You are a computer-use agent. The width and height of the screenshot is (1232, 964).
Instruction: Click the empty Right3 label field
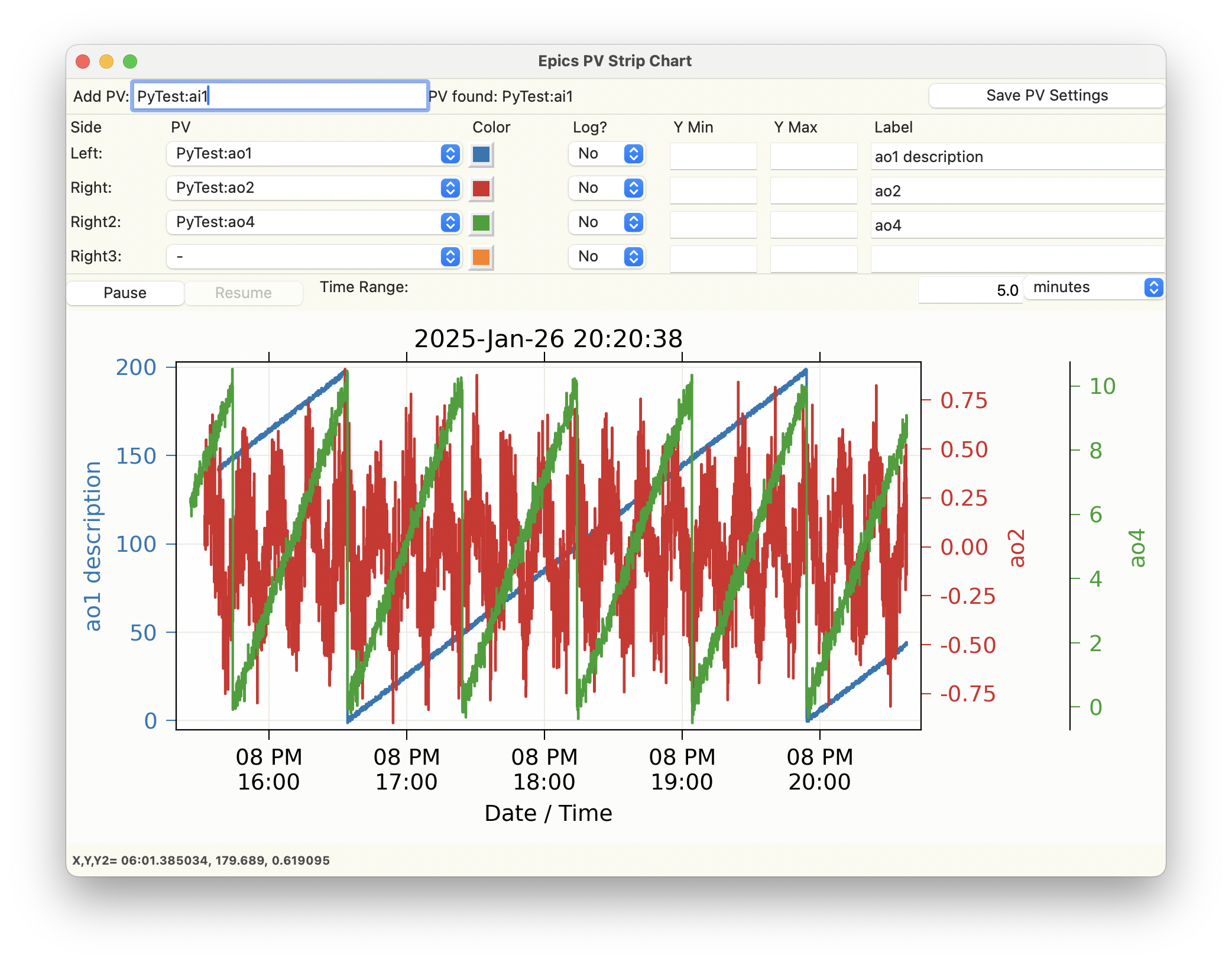pyautogui.click(x=1017, y=259)
